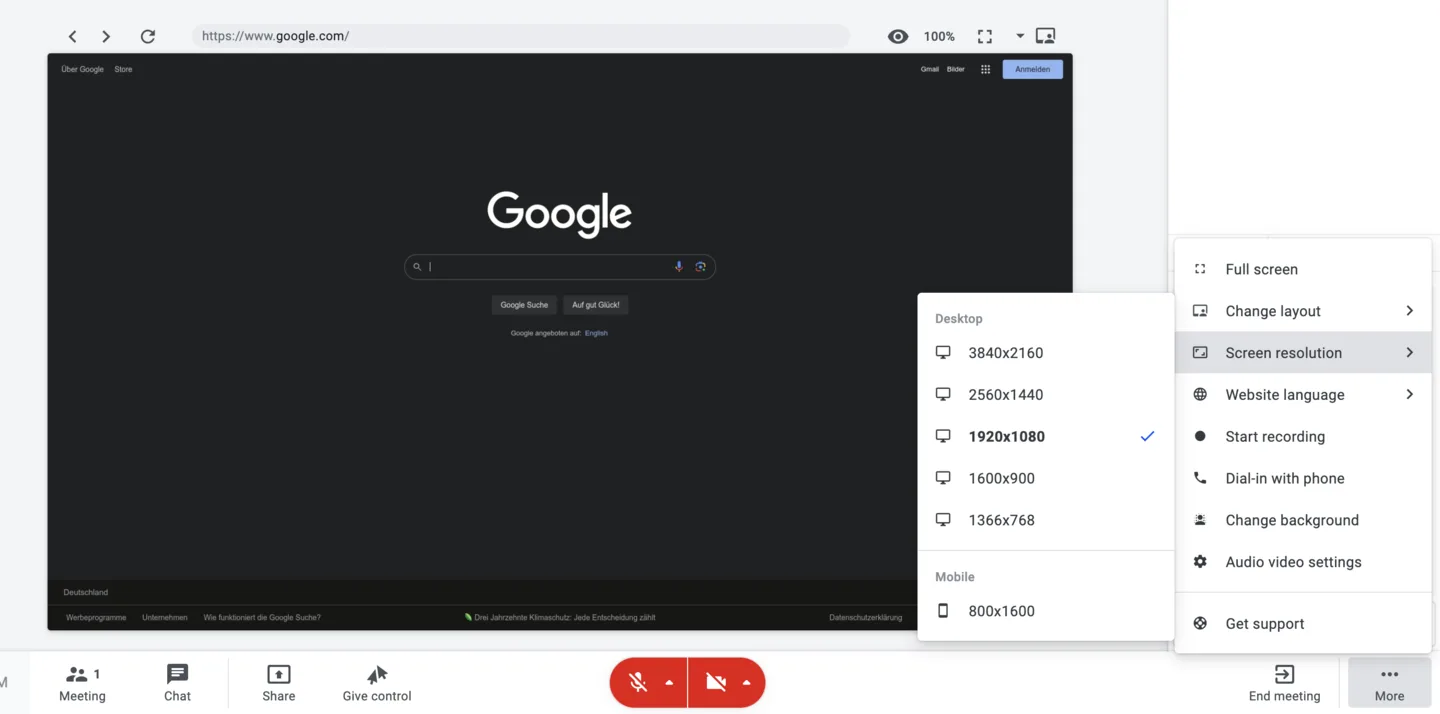Select the 1366x768 resolution

click(x=1045, y=521)
